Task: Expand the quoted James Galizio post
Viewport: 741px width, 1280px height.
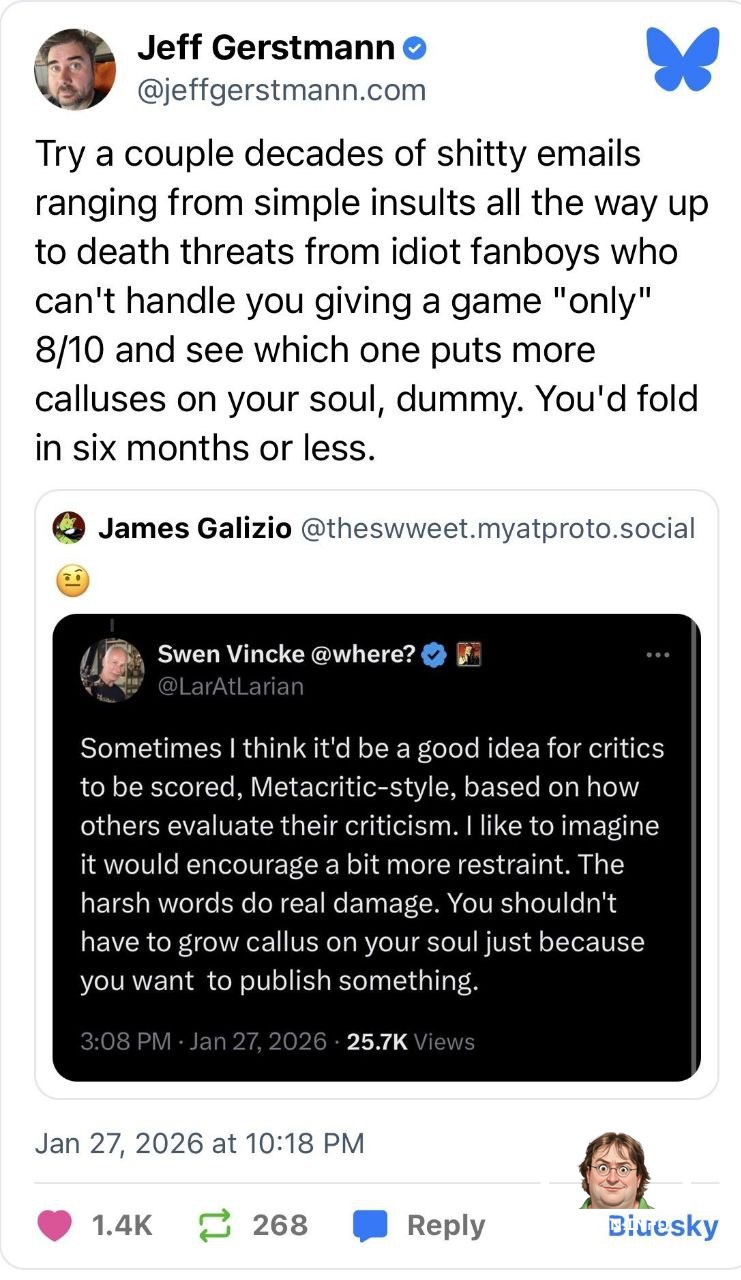Action: click(375, 528)
